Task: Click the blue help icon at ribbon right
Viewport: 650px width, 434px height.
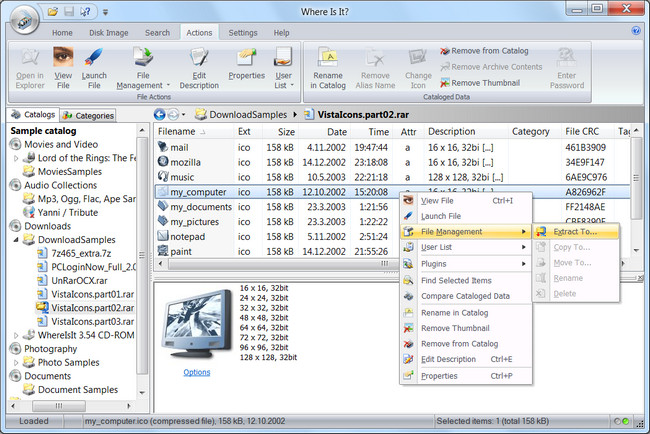Action: 636,31
